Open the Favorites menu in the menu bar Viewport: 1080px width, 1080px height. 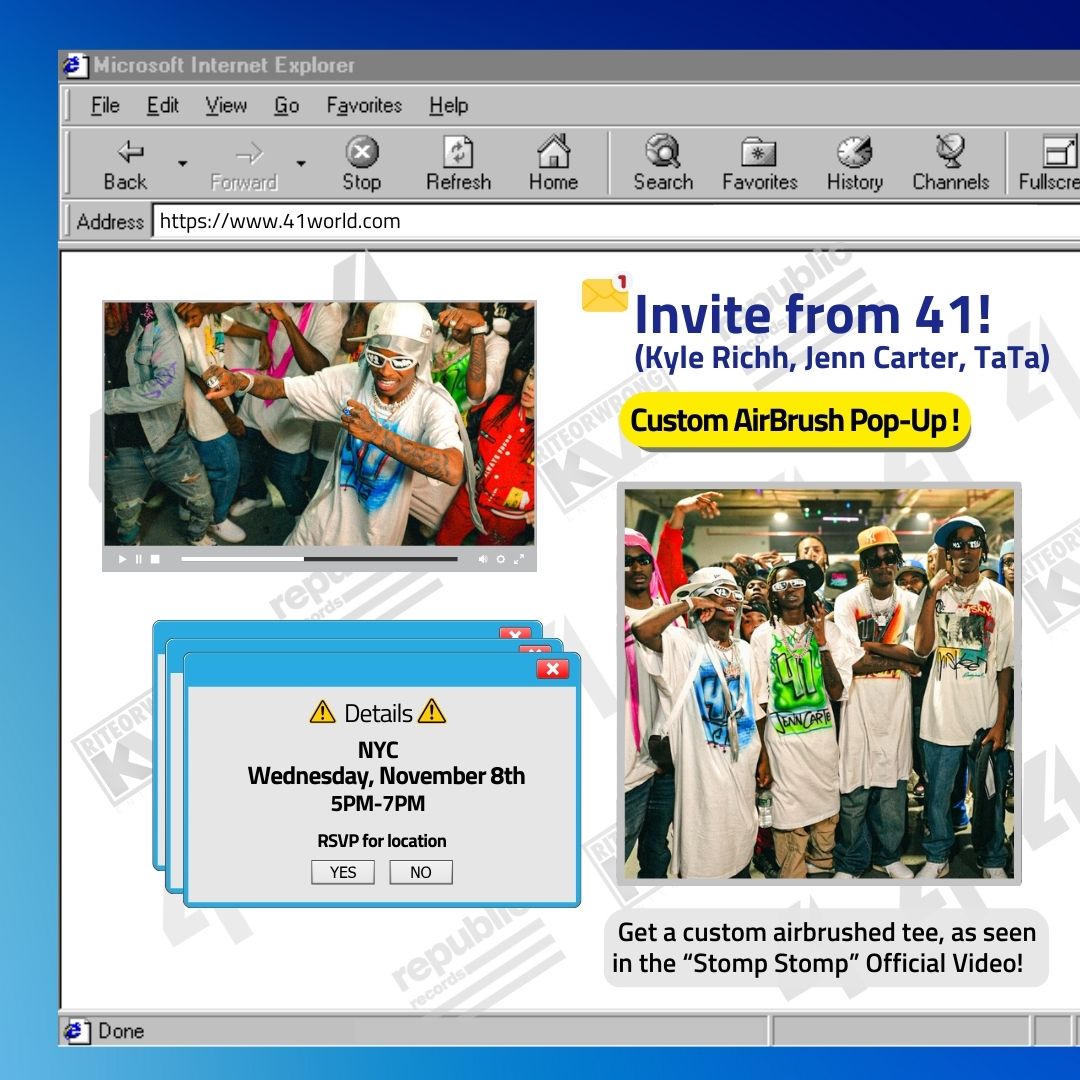click(364, 105)
